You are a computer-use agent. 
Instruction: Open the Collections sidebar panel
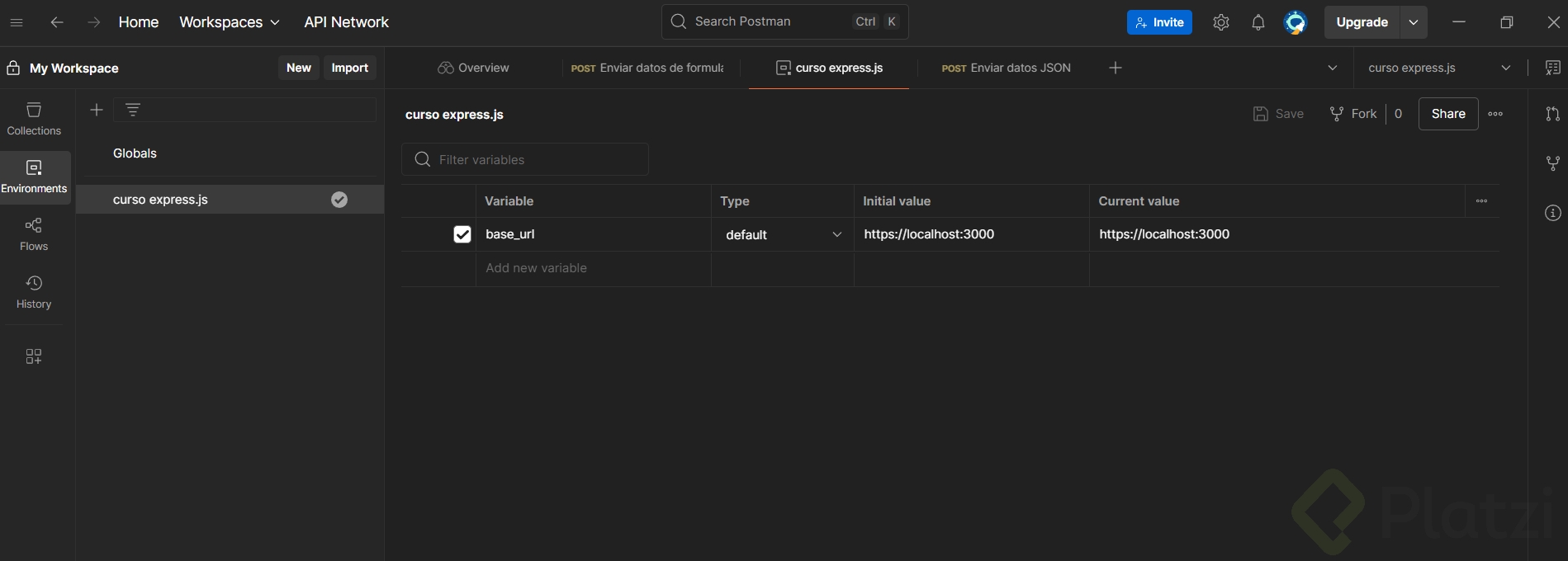tap(34, 119)
